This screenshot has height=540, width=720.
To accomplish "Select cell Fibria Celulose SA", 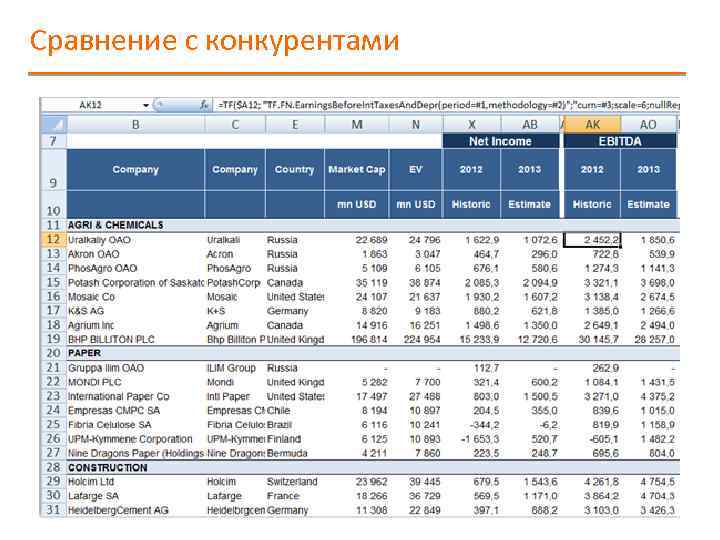I will (136, 425).
